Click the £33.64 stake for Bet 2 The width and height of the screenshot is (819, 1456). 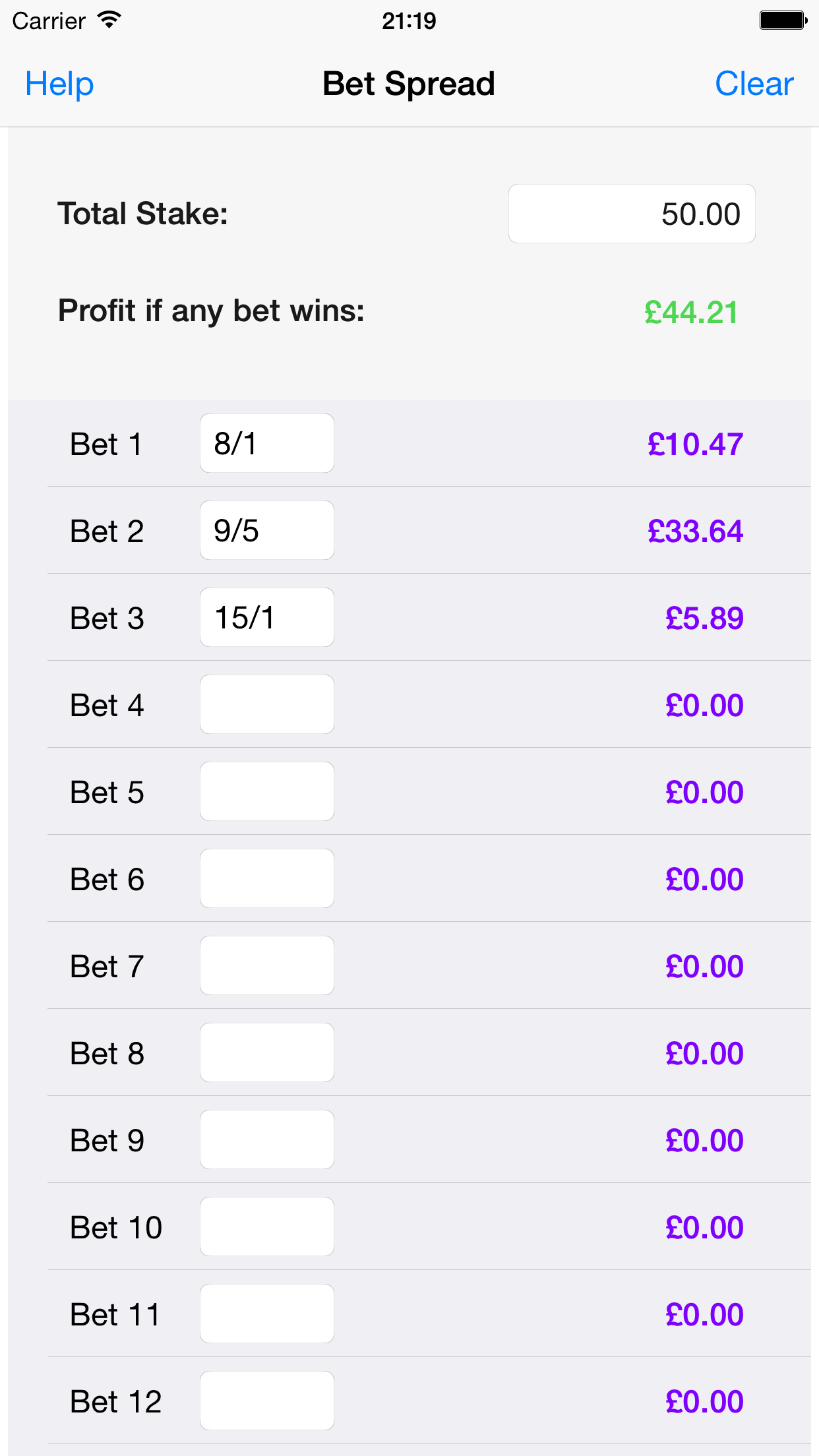pyautogui.click(x=693, y=530)
